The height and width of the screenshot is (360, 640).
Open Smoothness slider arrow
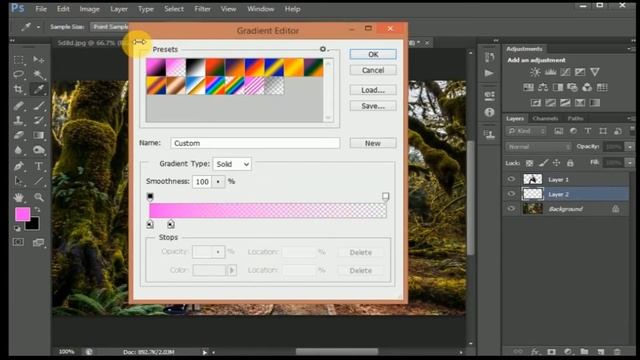(218, 182)
